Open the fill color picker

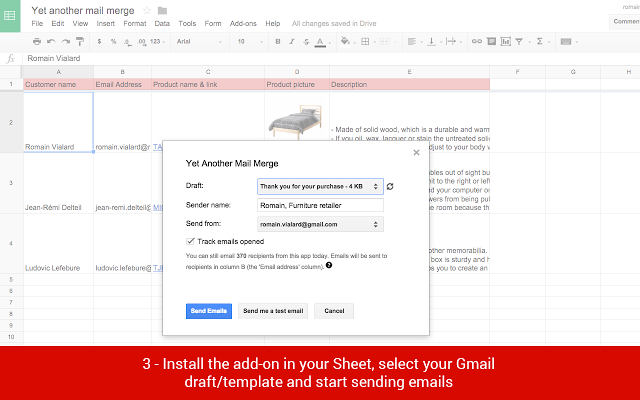345,41
